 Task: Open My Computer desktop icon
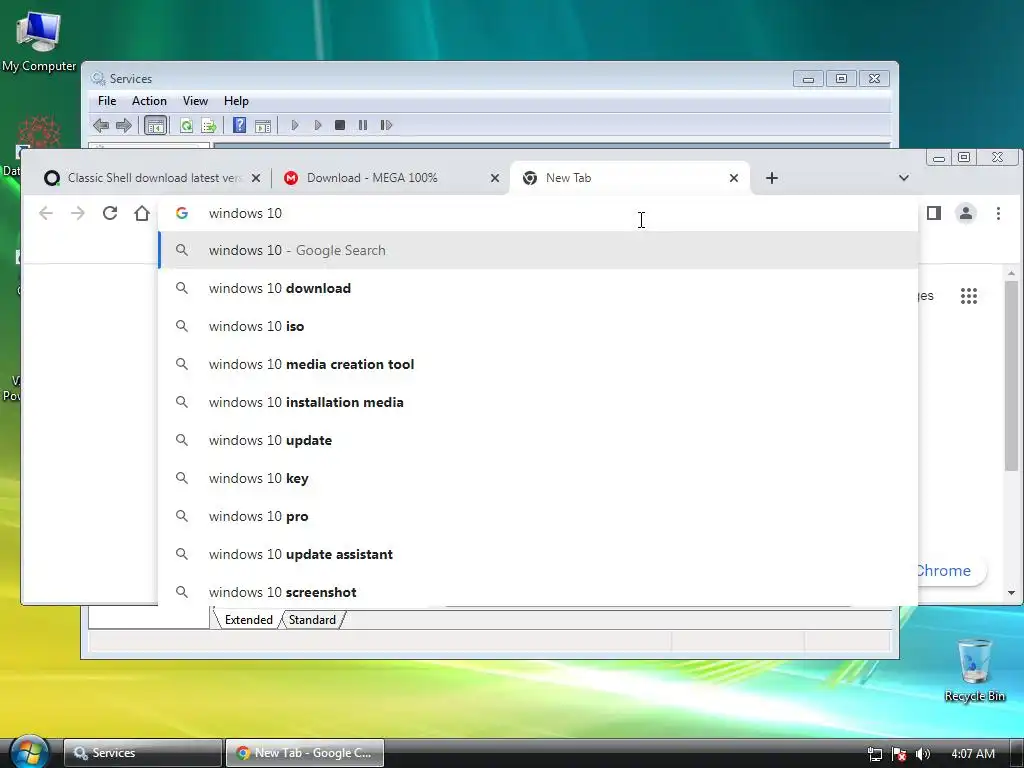tap(39, 42)
